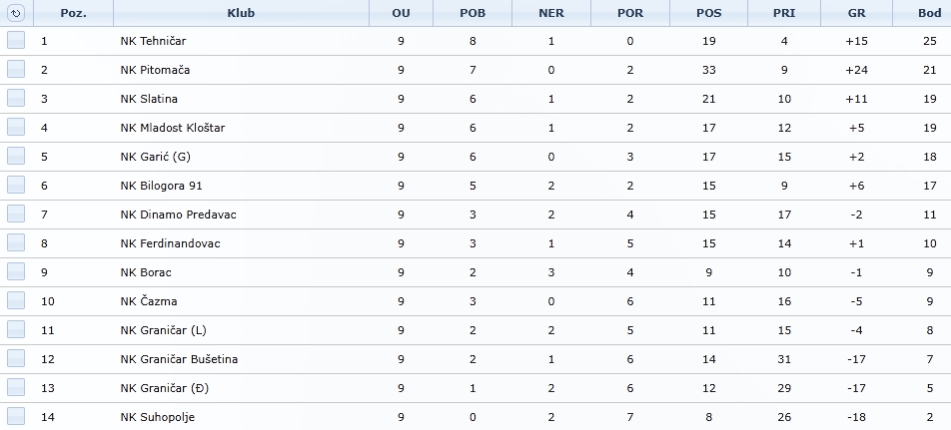Sort by the Klub column header

tap(241, 13)
